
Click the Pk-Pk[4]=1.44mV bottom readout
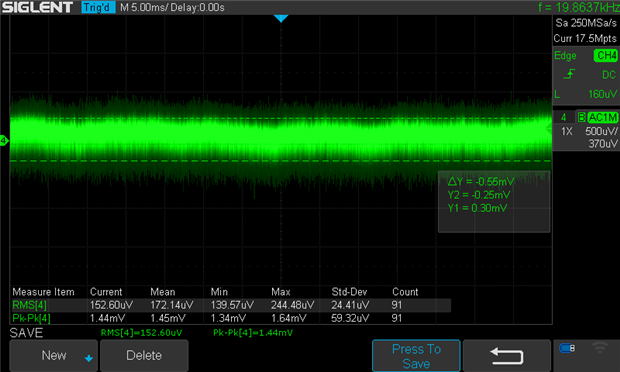click(253, 333)
